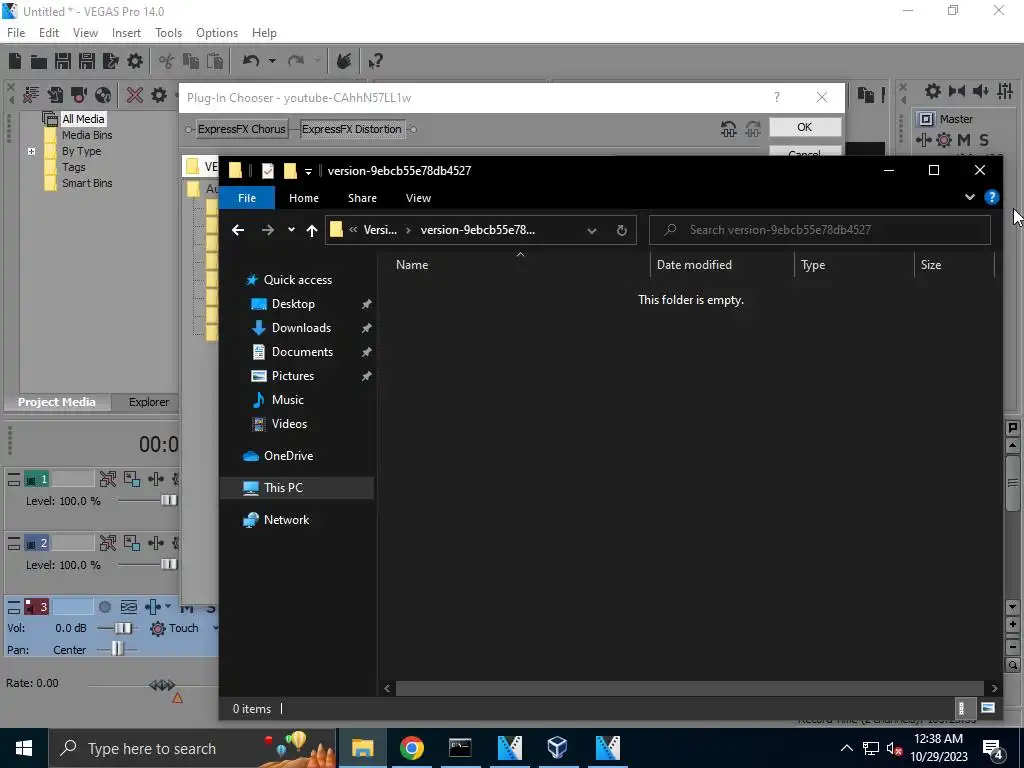Click the interactive tutorials hand icon

click(x=344, y=61)
